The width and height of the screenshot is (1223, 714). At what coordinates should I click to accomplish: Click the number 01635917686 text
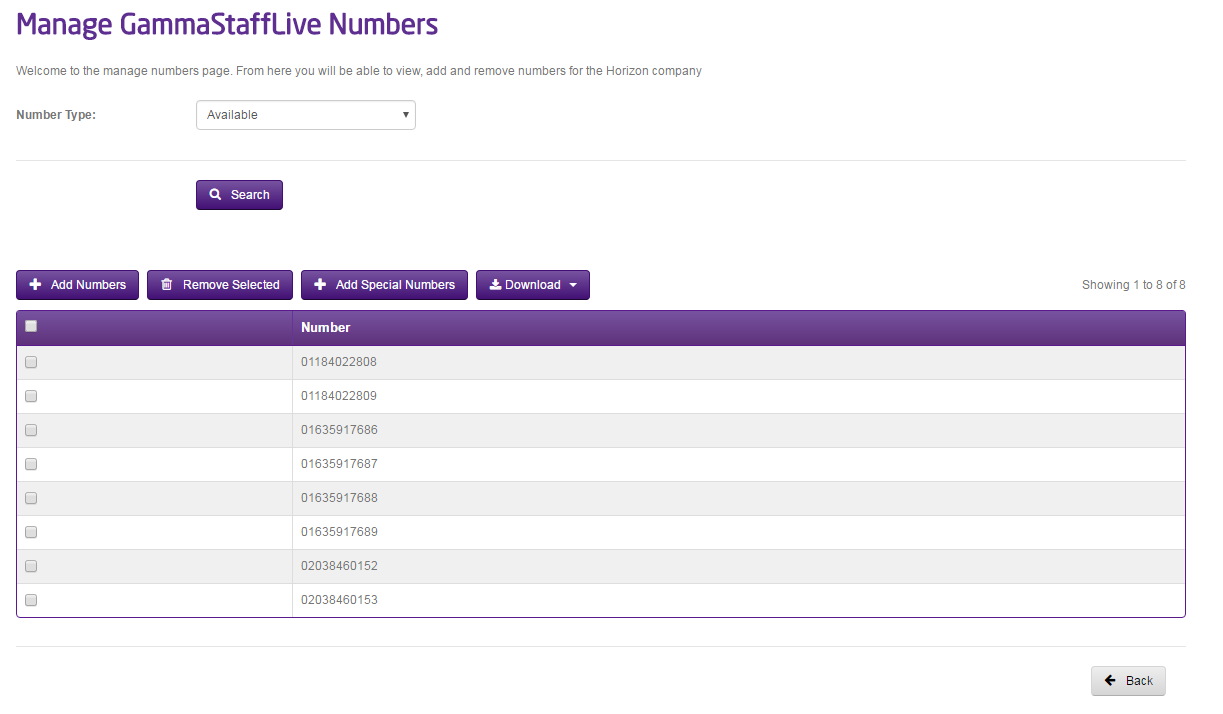(x=339, y=430)
